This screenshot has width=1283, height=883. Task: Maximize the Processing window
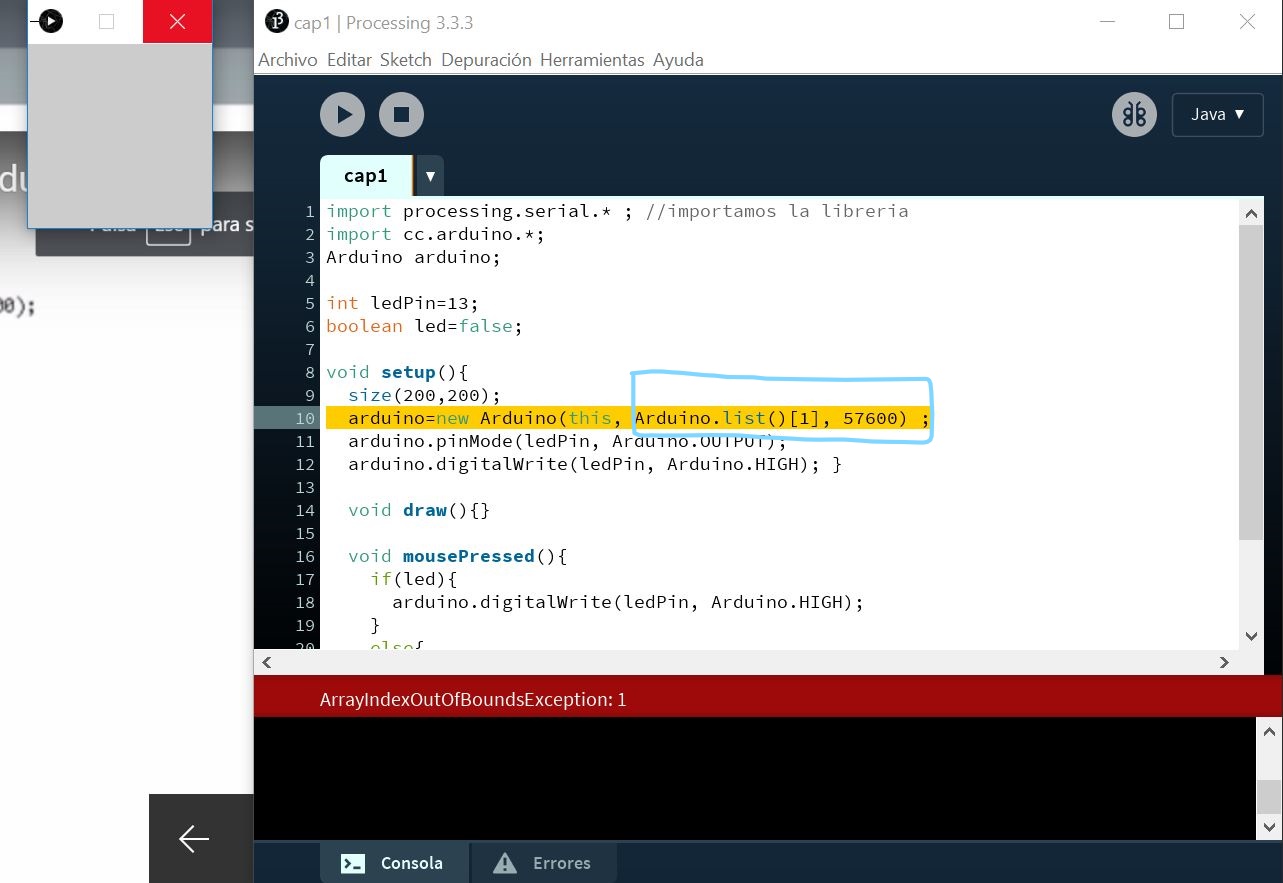(x=1177, y=21)
